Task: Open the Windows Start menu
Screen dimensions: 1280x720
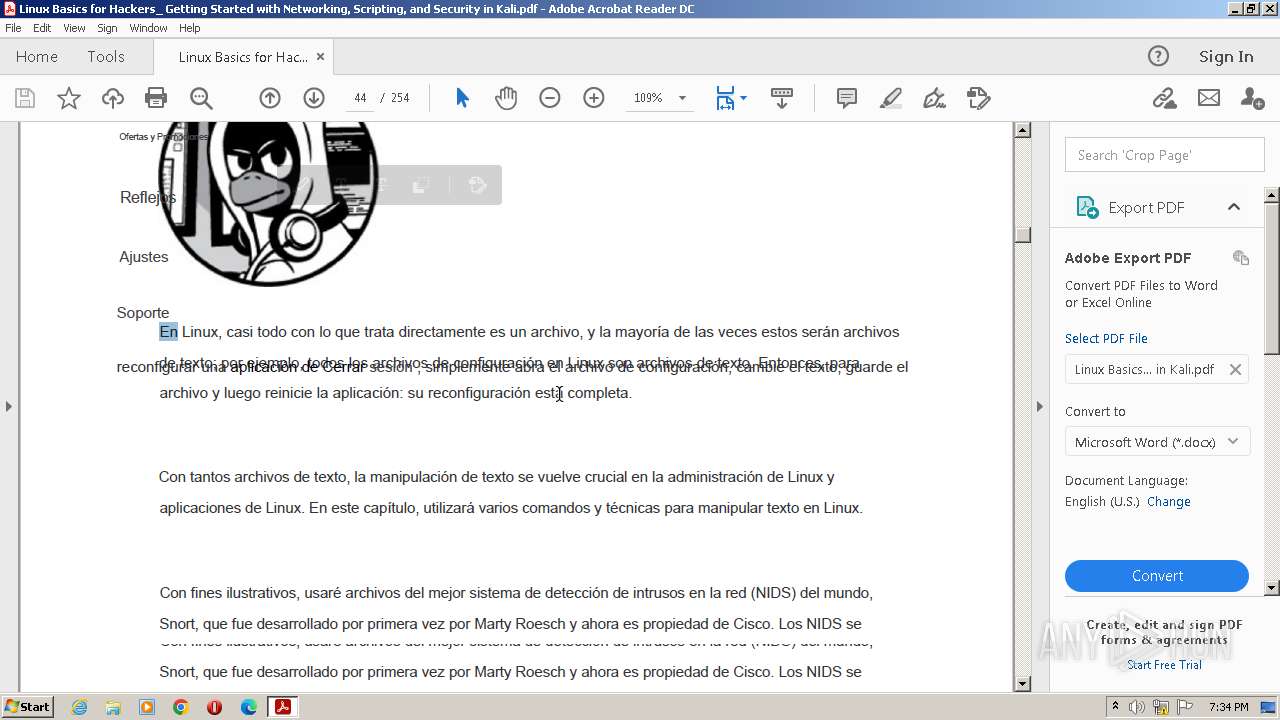Action: click(x=28, y=706)
